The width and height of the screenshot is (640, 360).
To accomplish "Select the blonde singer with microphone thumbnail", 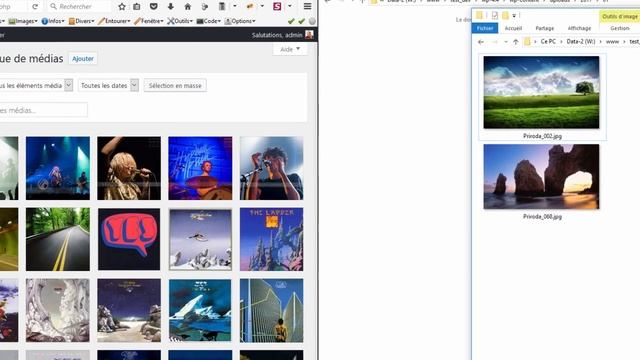I will (x=129, y=168).
